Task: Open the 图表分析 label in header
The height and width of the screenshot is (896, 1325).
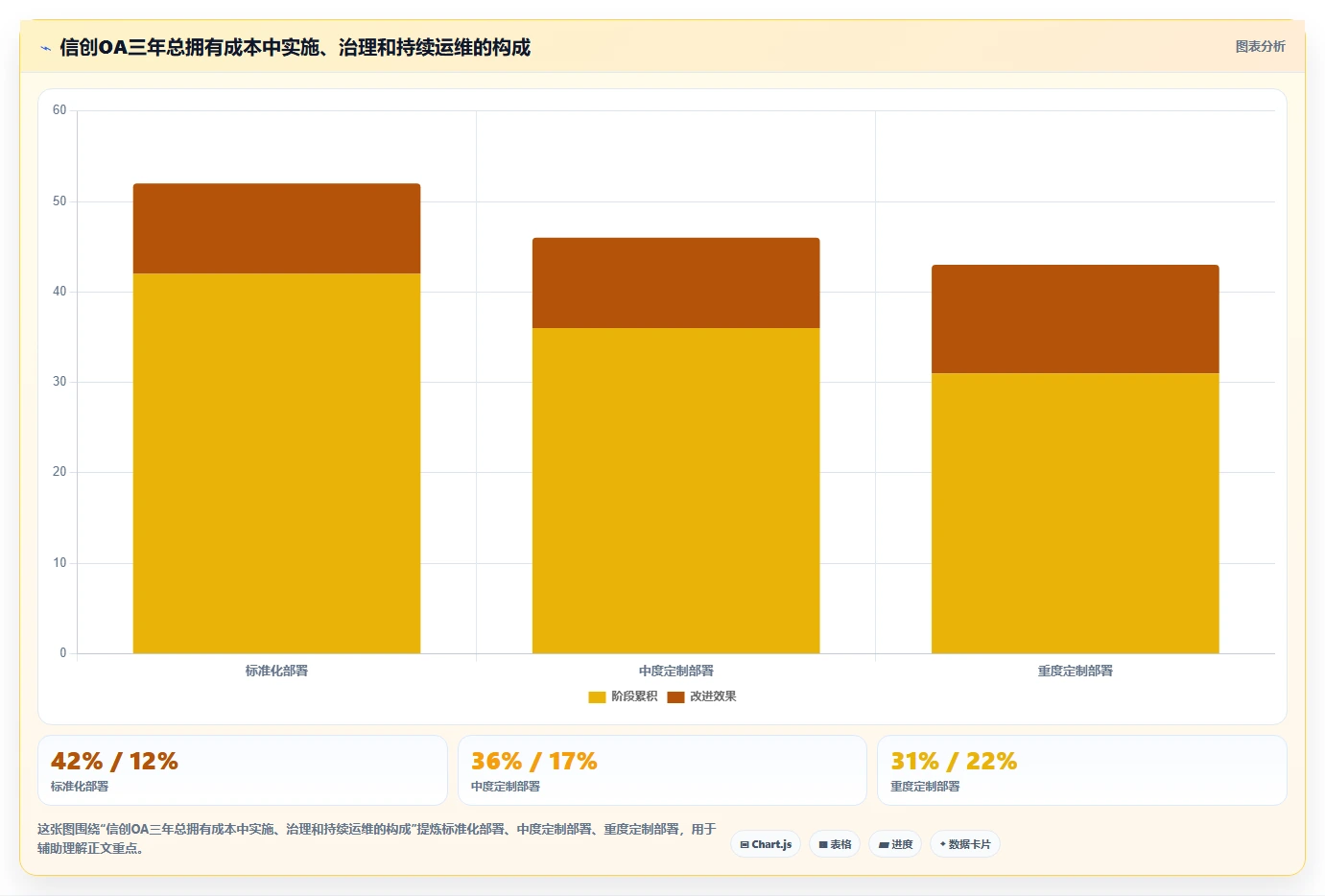Action: (1260, 46)
